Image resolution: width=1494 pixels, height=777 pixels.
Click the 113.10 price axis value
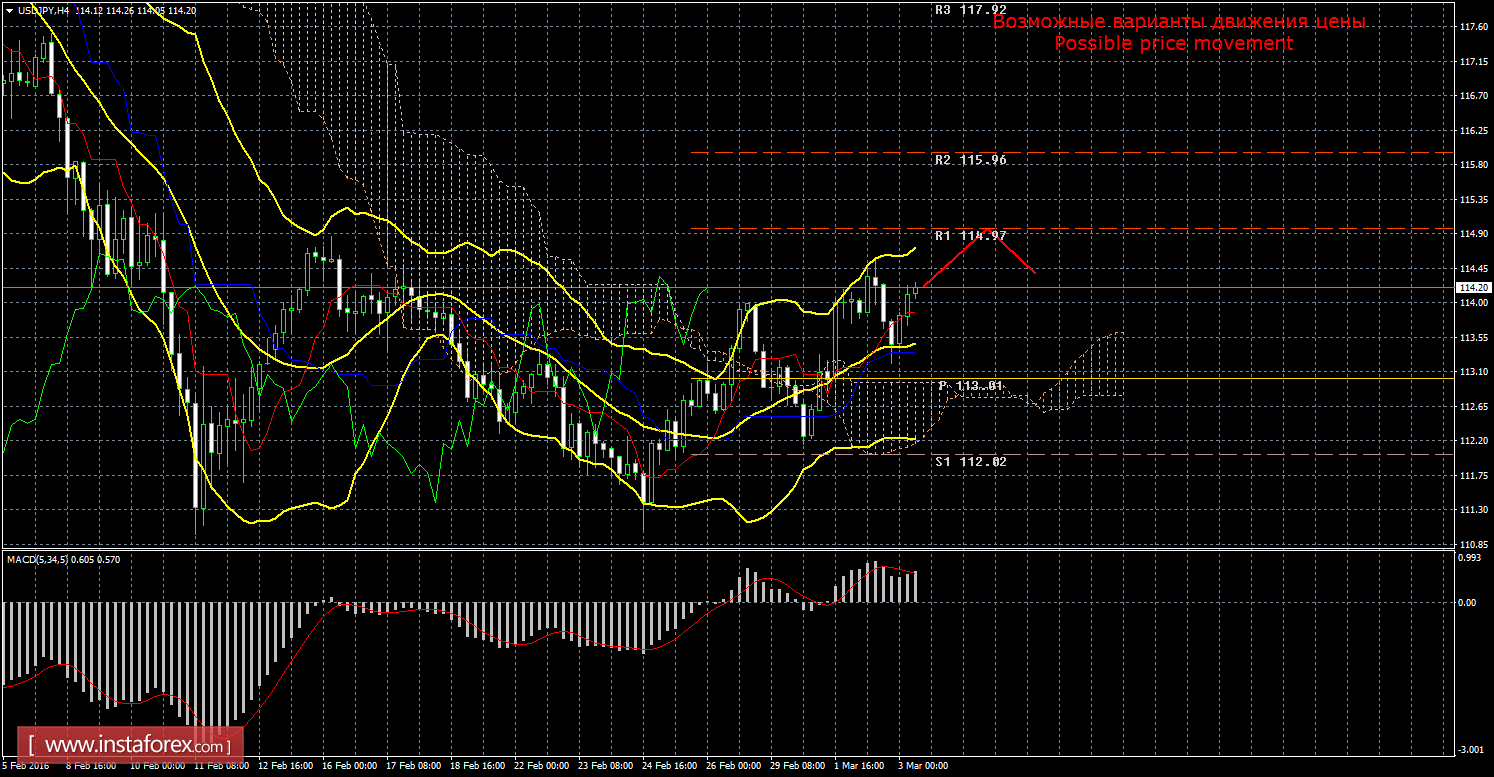tap(1474, 373)
